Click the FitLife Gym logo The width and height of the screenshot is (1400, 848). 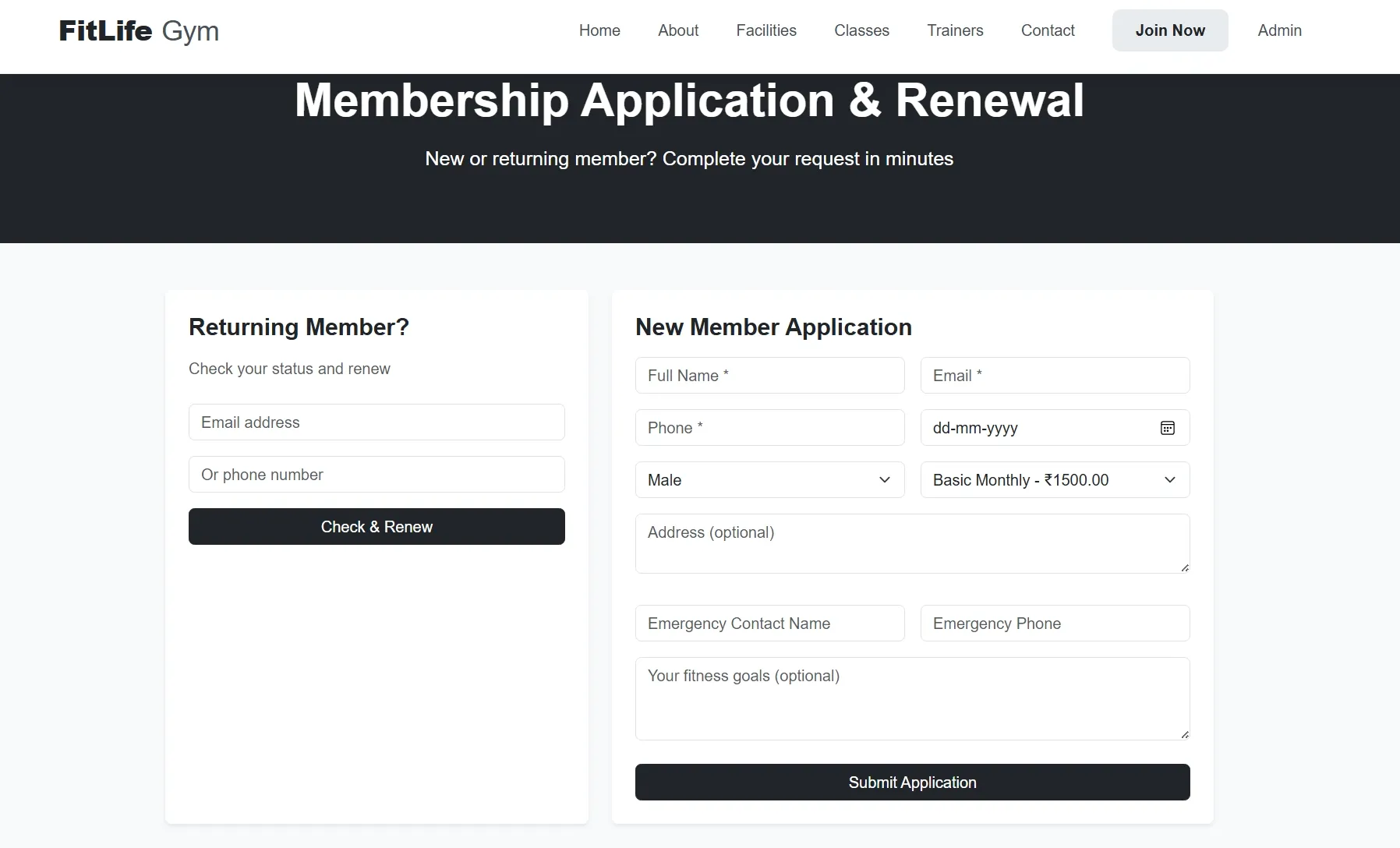[x=138, y=31]
